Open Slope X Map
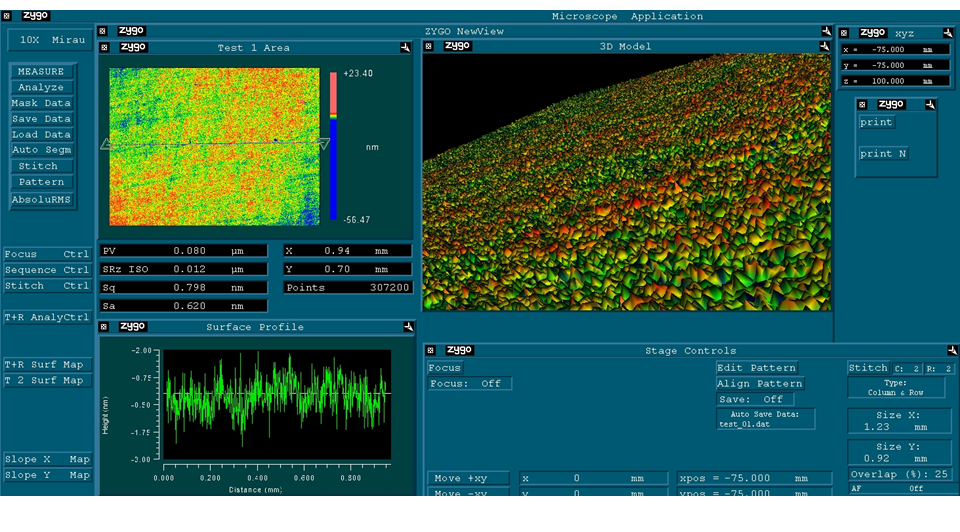This screenshot has width=960, height=532. tap(47, 459)
